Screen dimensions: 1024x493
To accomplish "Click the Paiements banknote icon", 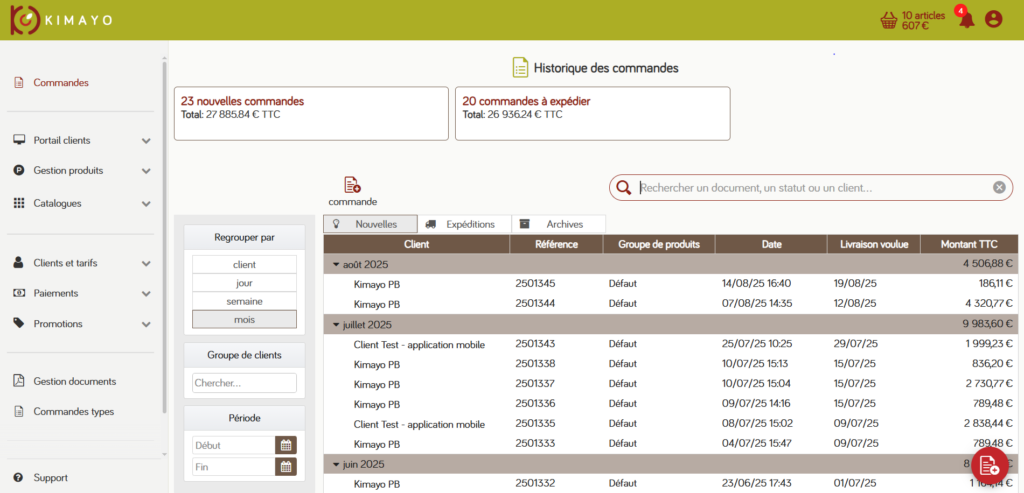I will [19, 293].
